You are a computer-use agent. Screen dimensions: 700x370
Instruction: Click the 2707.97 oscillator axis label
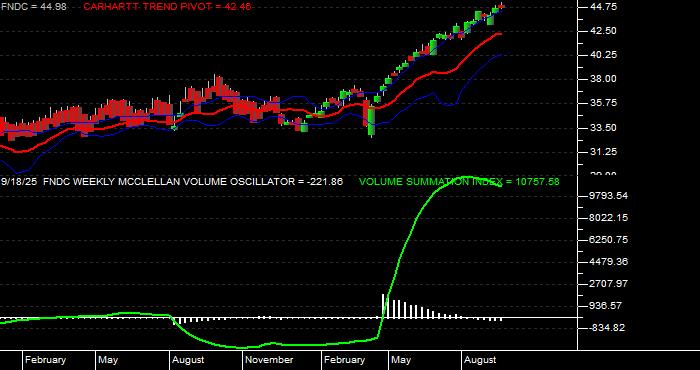[x=608, y=283]
